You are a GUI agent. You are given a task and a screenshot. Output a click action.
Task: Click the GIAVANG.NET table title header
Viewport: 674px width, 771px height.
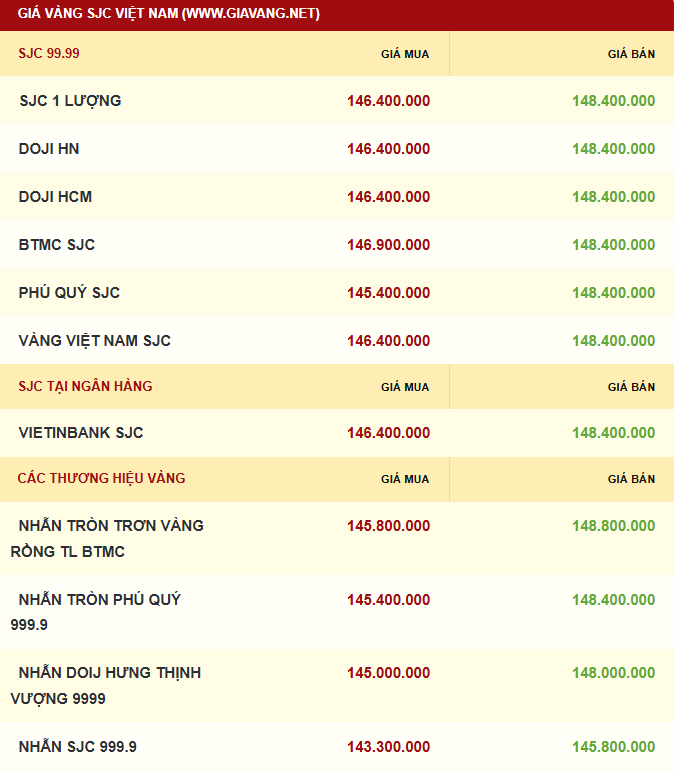(169, 14)
